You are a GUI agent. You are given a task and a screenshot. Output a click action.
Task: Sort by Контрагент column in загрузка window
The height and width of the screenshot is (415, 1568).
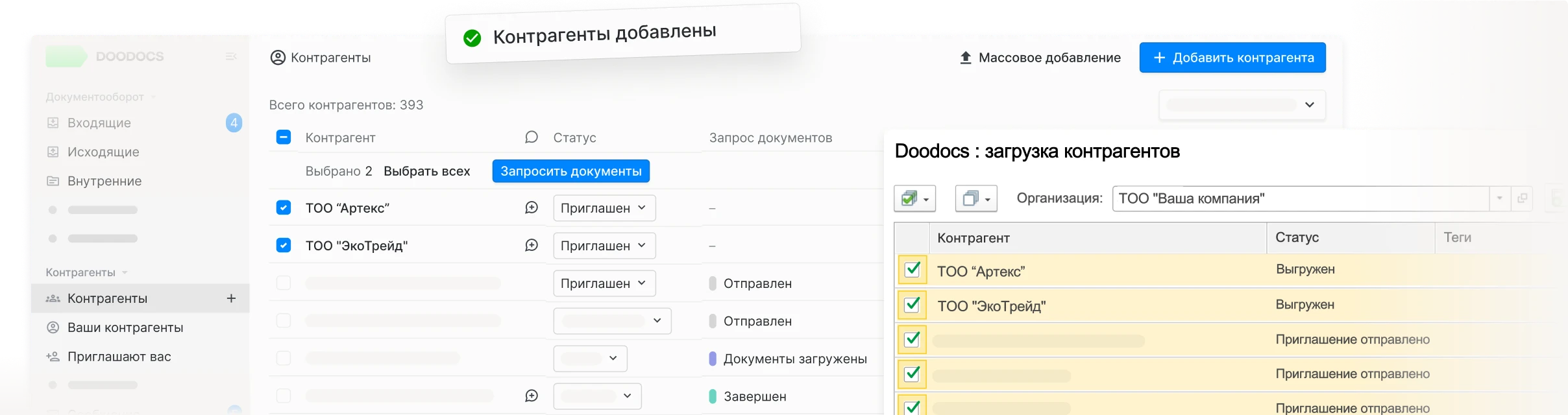click(x=1097, y=238)
